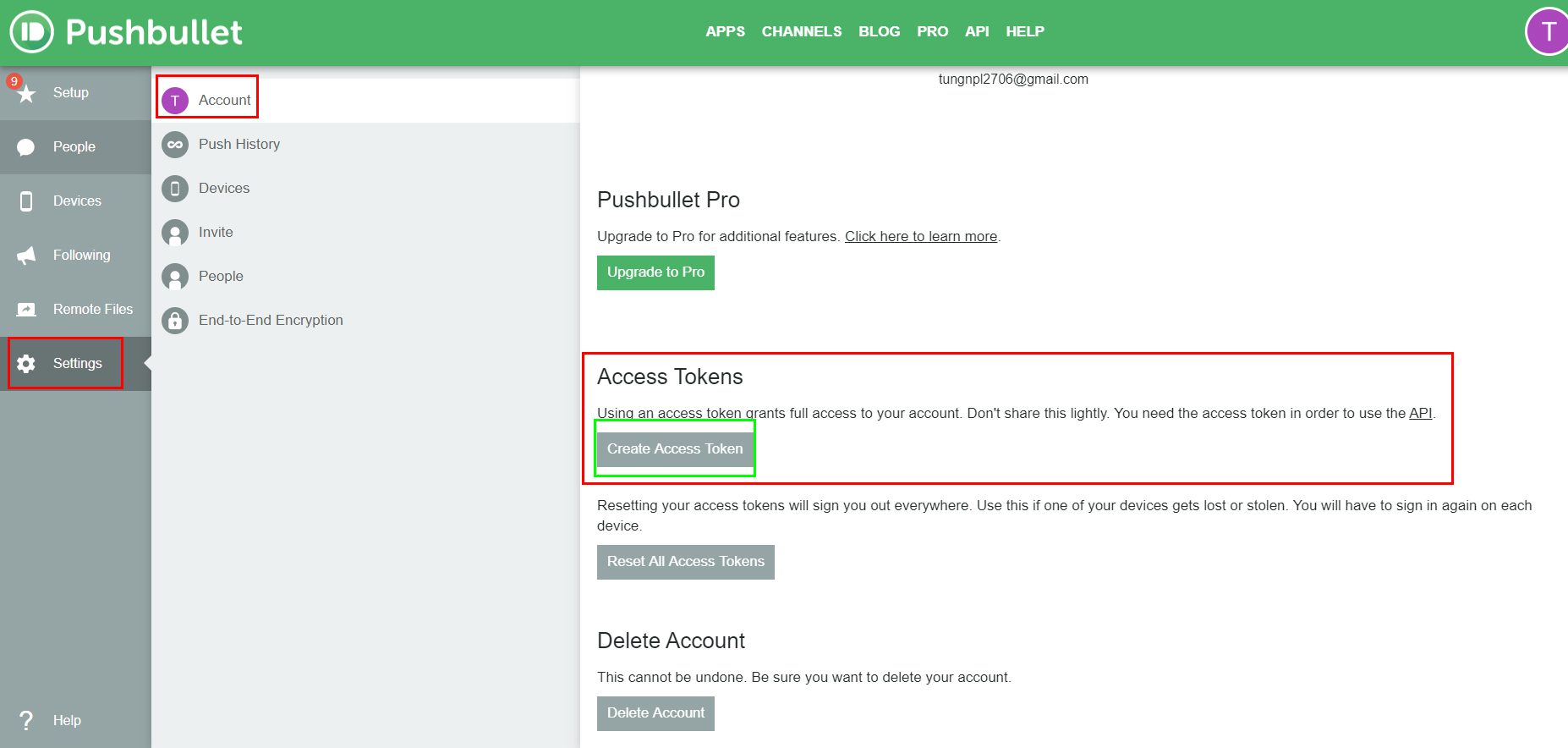Open the BLOG header link
This screenshot has width=1568, height=748.
point(880,31)
